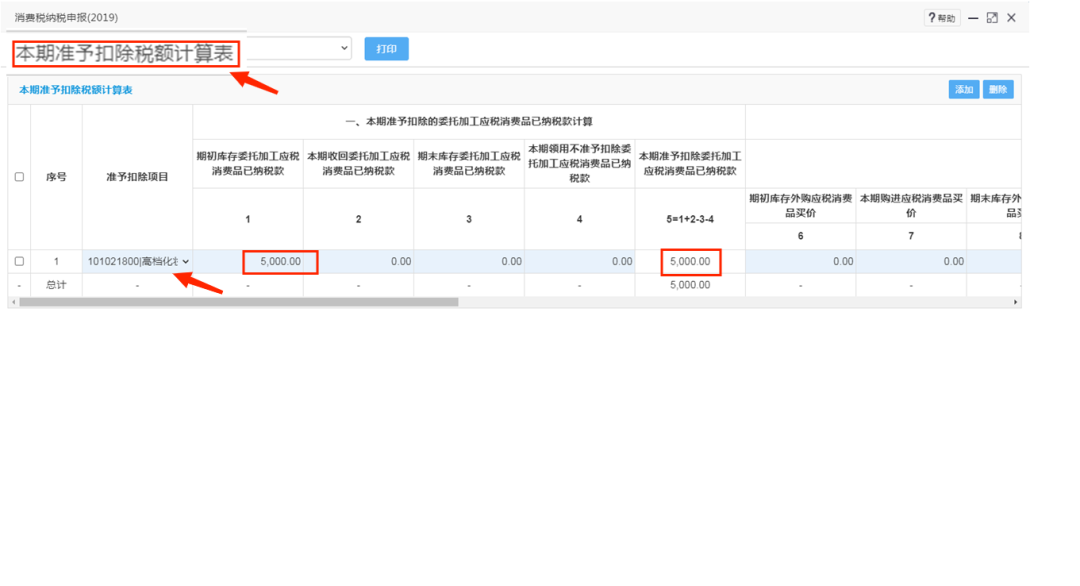Edit column 1 field showing 5,000.00

coord(279,262)
